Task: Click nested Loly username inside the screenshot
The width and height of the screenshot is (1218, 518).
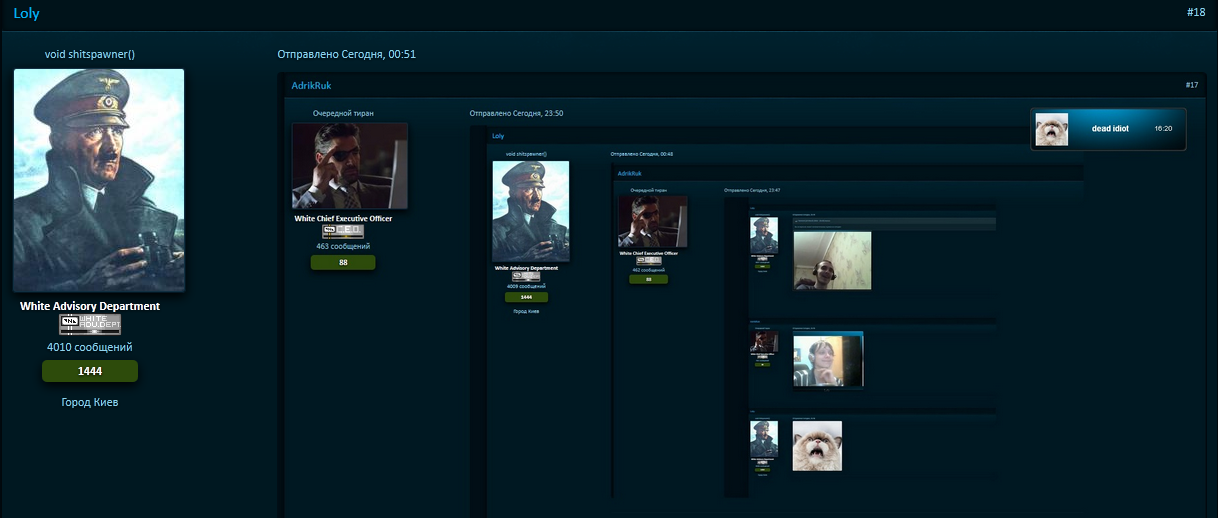Action: (498, 136)
